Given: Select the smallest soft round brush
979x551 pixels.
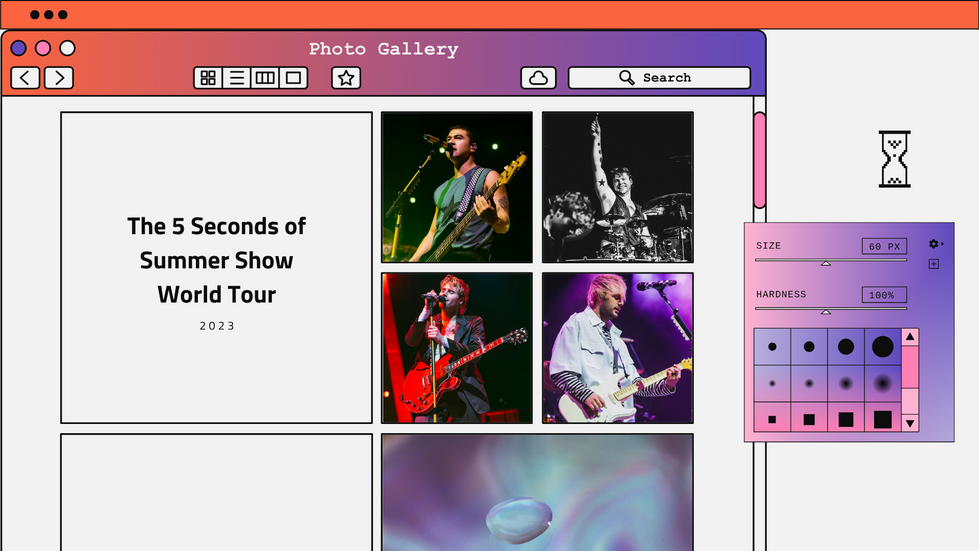Looking at the screenshot, I should point(772,383).
